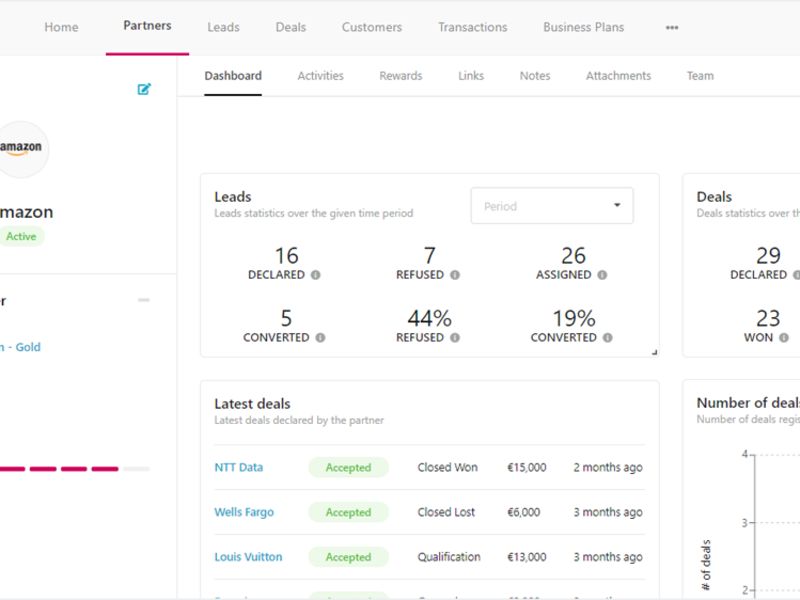
Task: Click the Amazon logo avatar
Action: click(20, 149)
